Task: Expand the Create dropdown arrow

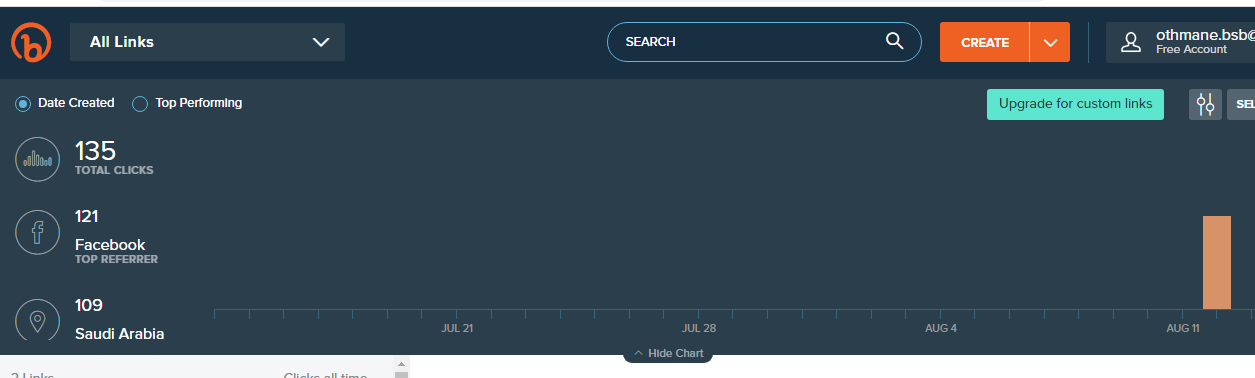Action: point(1050,42)
